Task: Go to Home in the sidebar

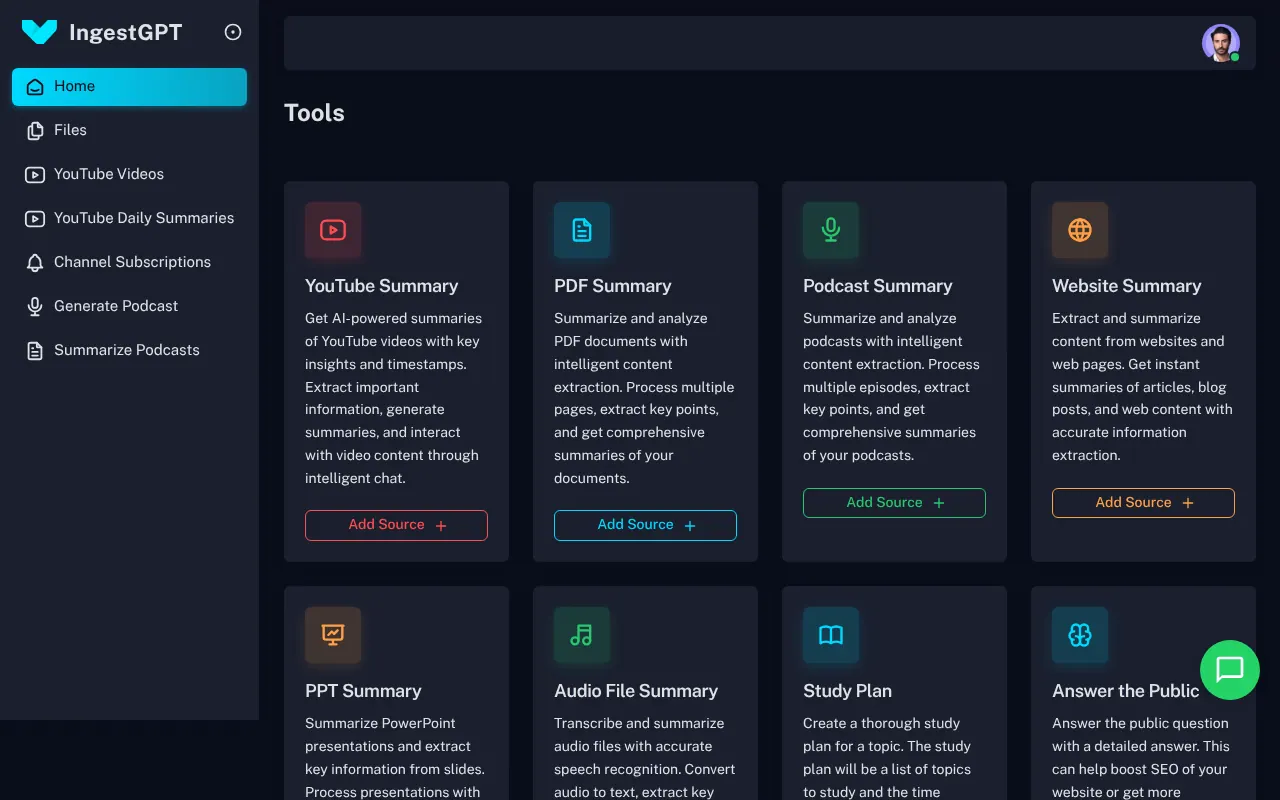Action: pos(129,87)
